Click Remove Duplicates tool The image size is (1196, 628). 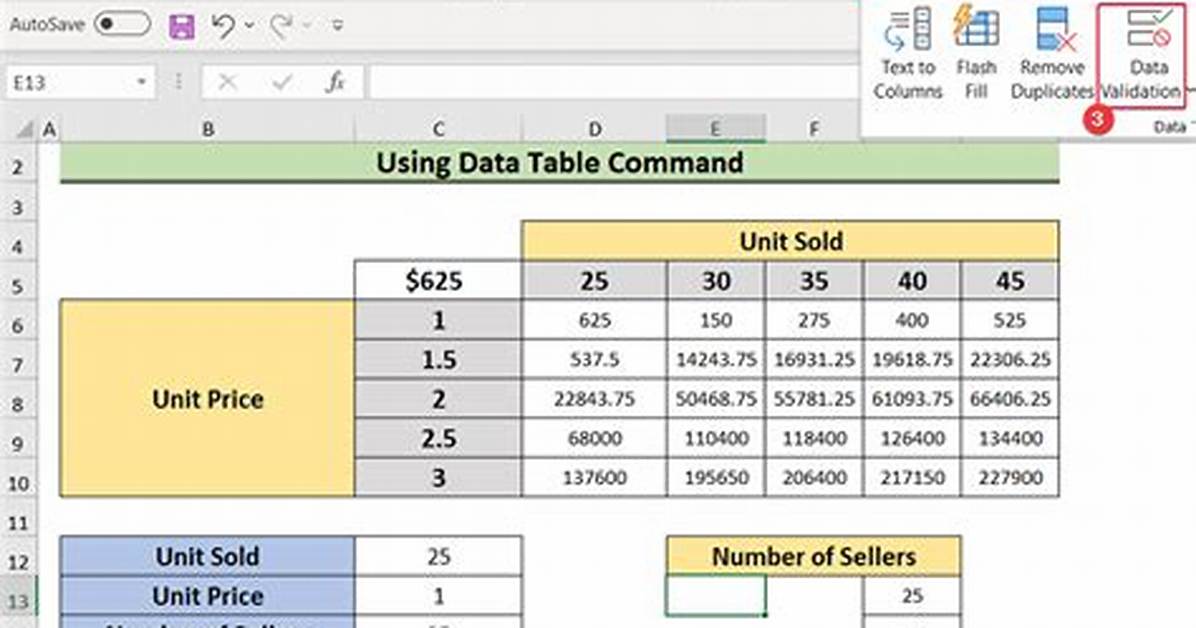point(1052,53)
